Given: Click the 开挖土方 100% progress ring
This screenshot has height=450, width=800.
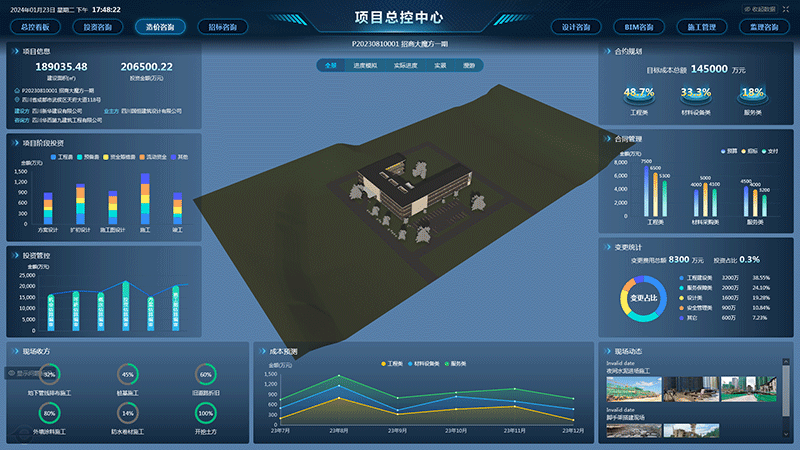Looking at the screenshot, I should pos(206,413).
